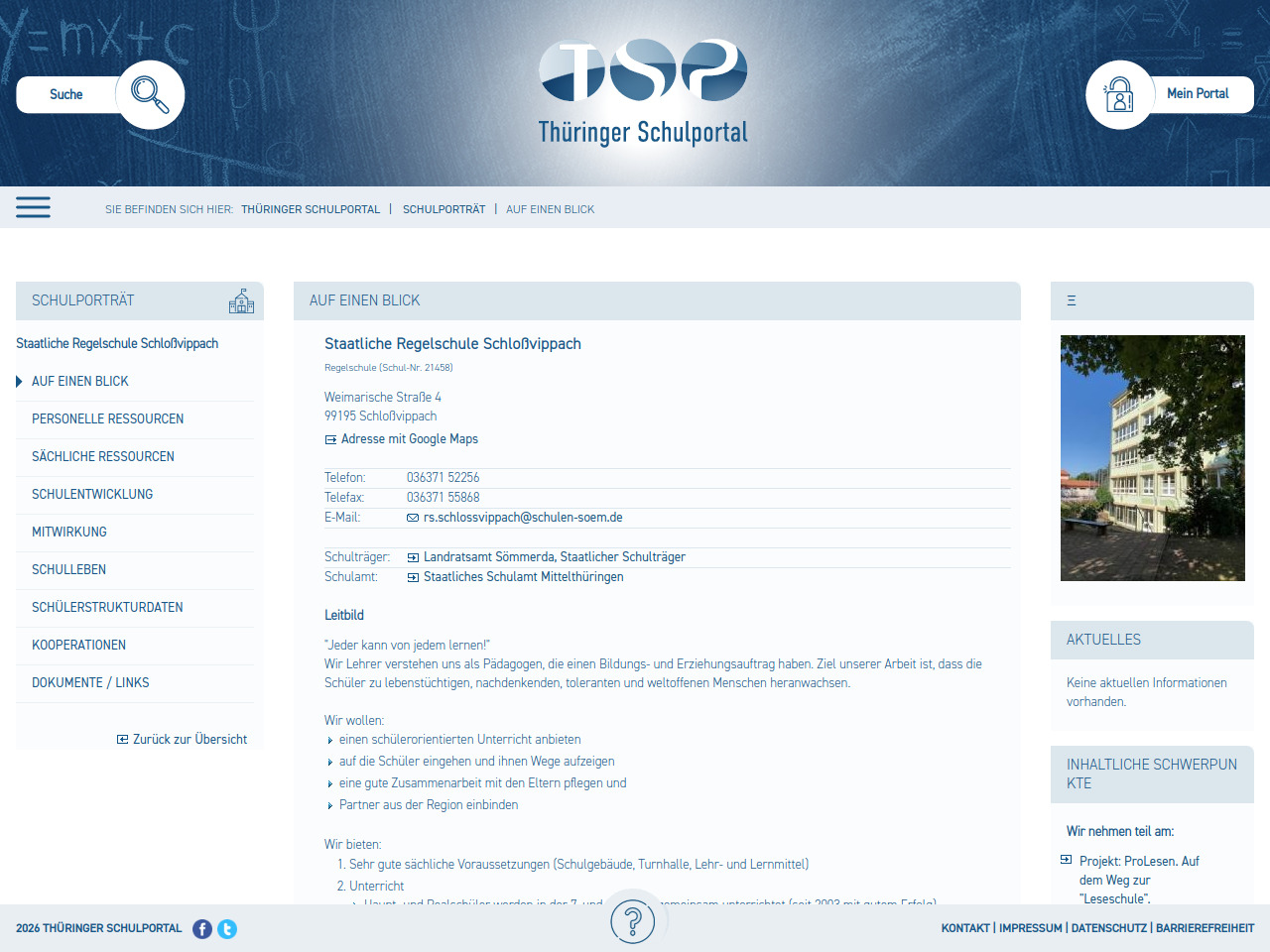
Task: Open Adresse mit Google Maps link
Action: tap(409, 439)
